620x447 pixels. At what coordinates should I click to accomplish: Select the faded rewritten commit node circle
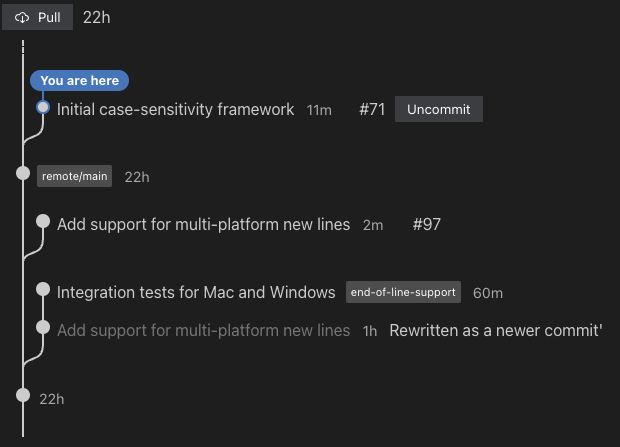43,328
